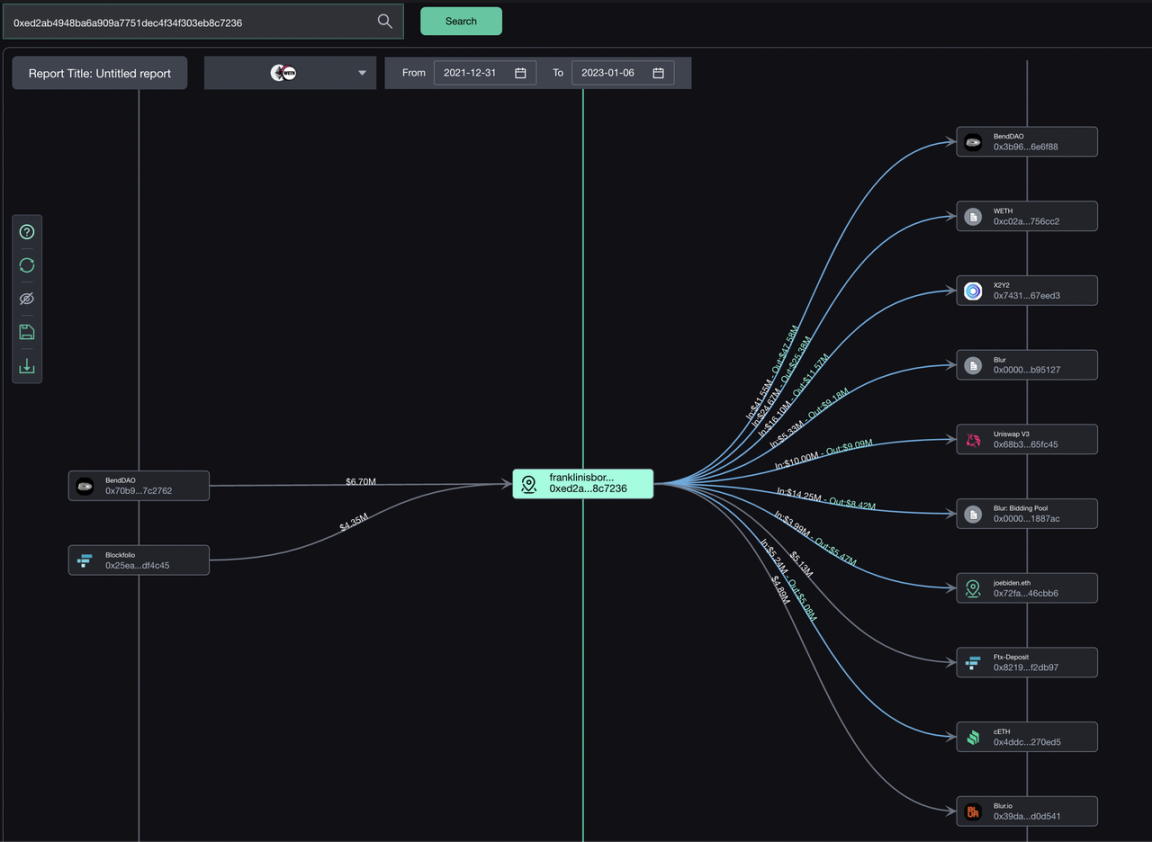Click the magnifier icon in search bar
This screenshot has height=842, width=1152.
pos(385,21)
